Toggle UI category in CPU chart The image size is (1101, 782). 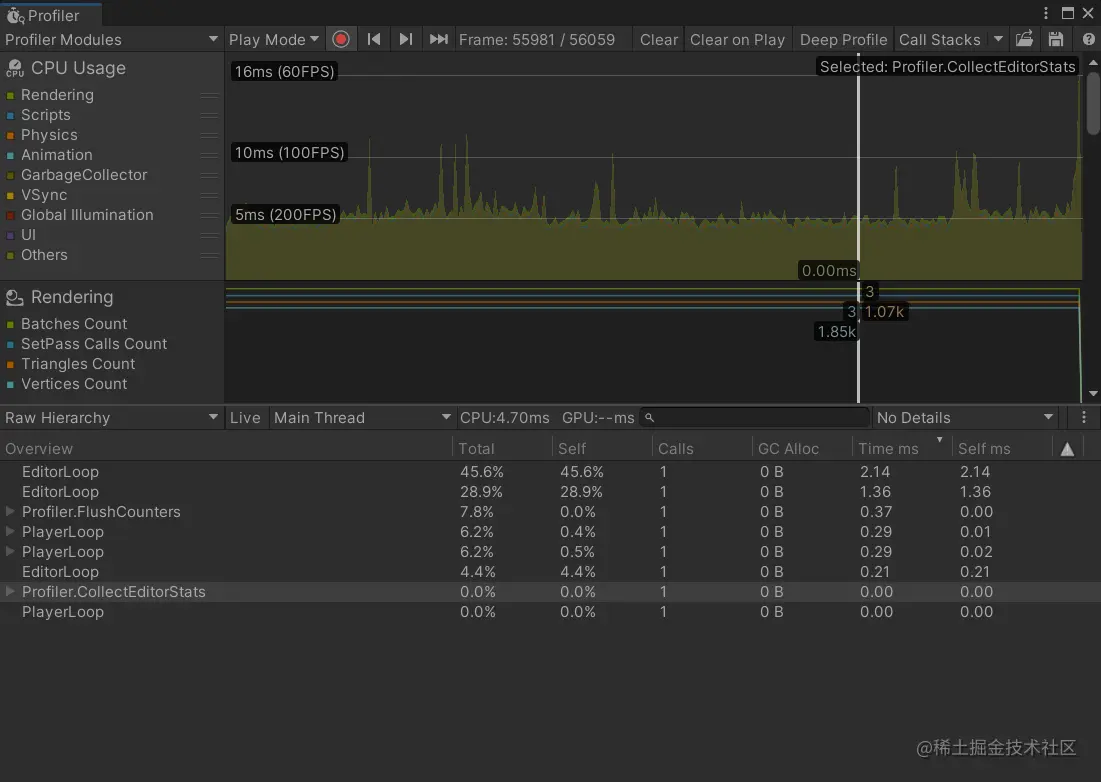tap(11, 235)
